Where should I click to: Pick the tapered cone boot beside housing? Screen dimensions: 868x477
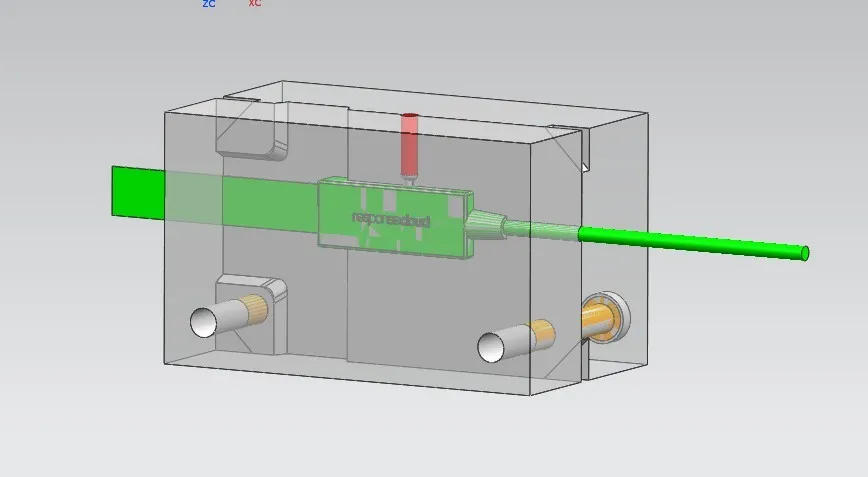[487, 227]
